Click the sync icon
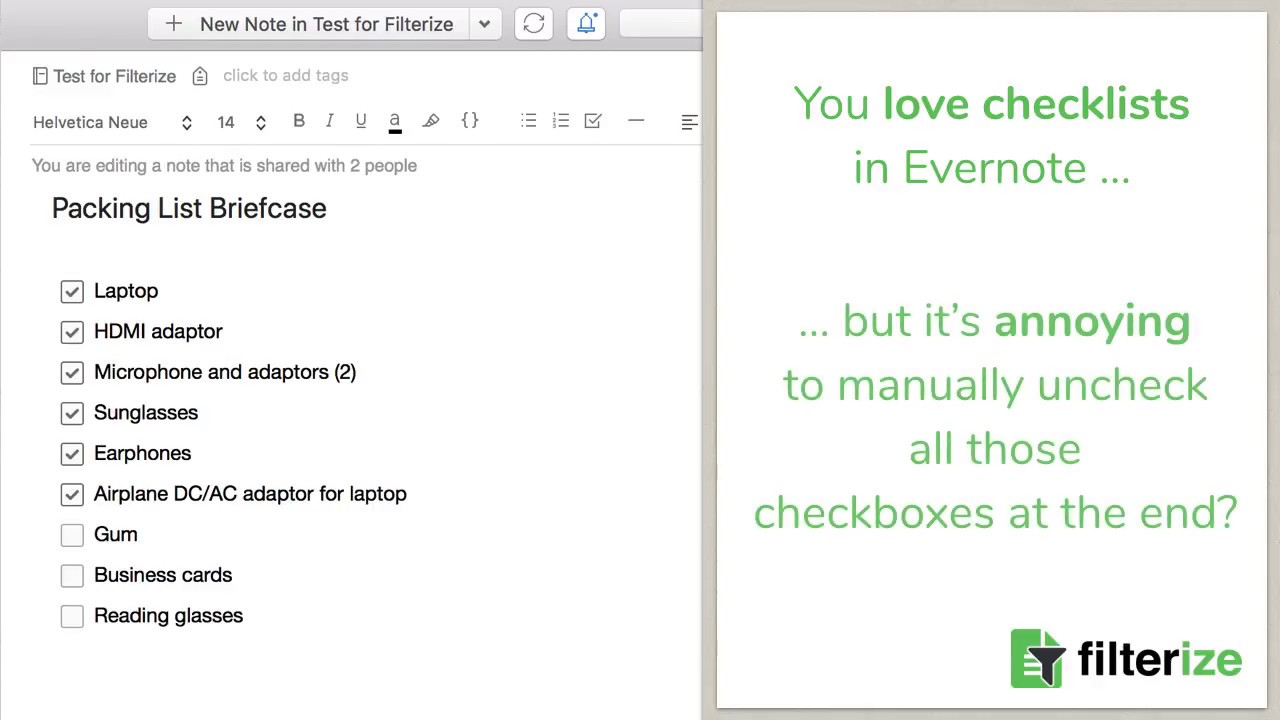1280x720 pixels. click(534, 24)
